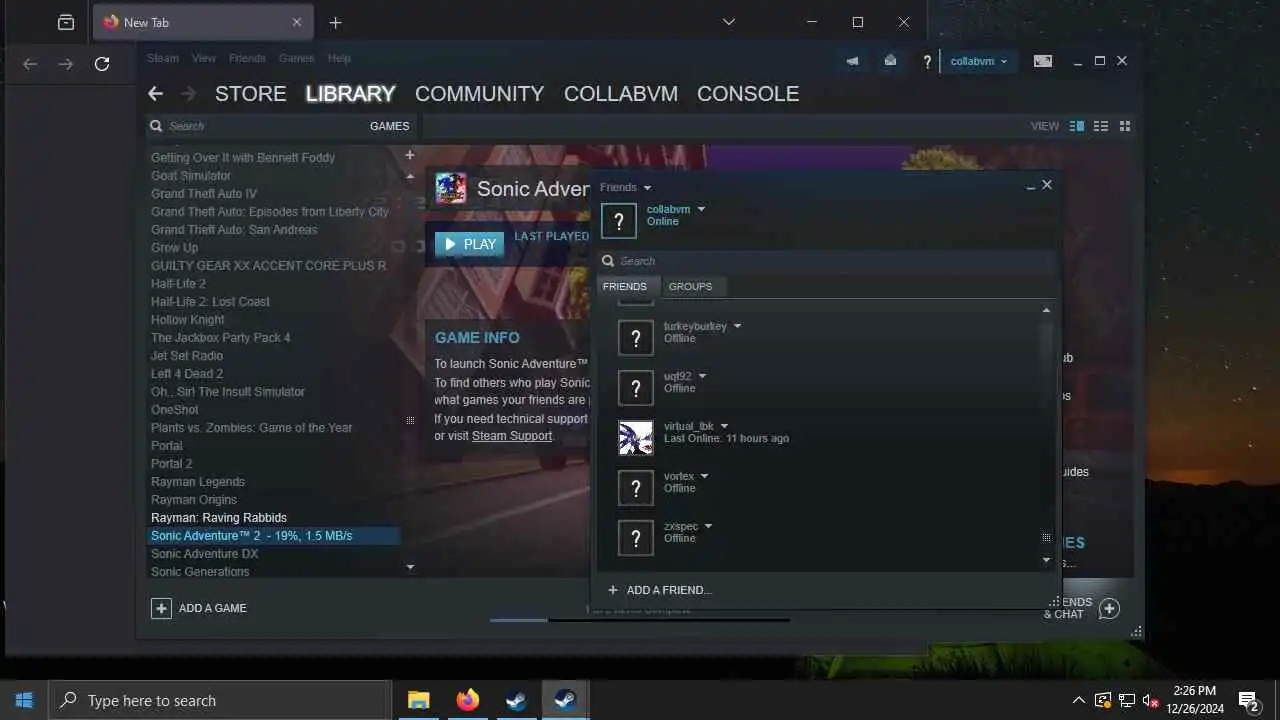Click the Add a Game plus icon
The width and height of the screenshot is (1280, 720).
click(x=161, y=608)
